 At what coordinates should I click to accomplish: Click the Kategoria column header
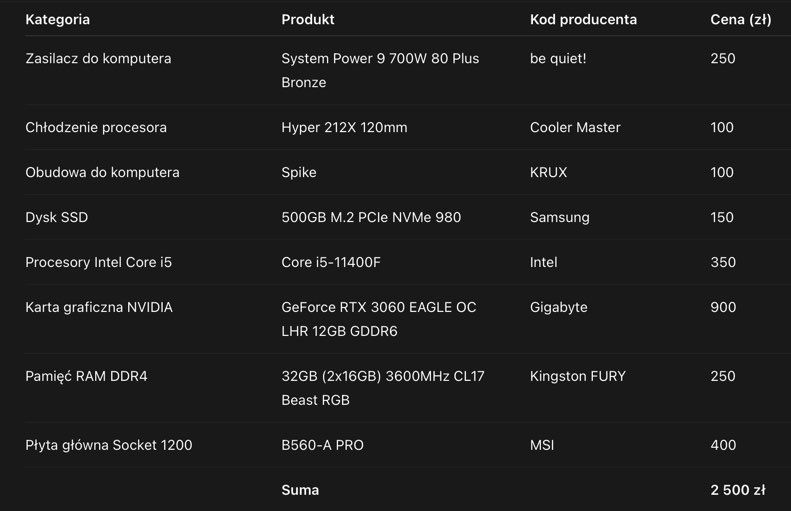pos(58,20)
